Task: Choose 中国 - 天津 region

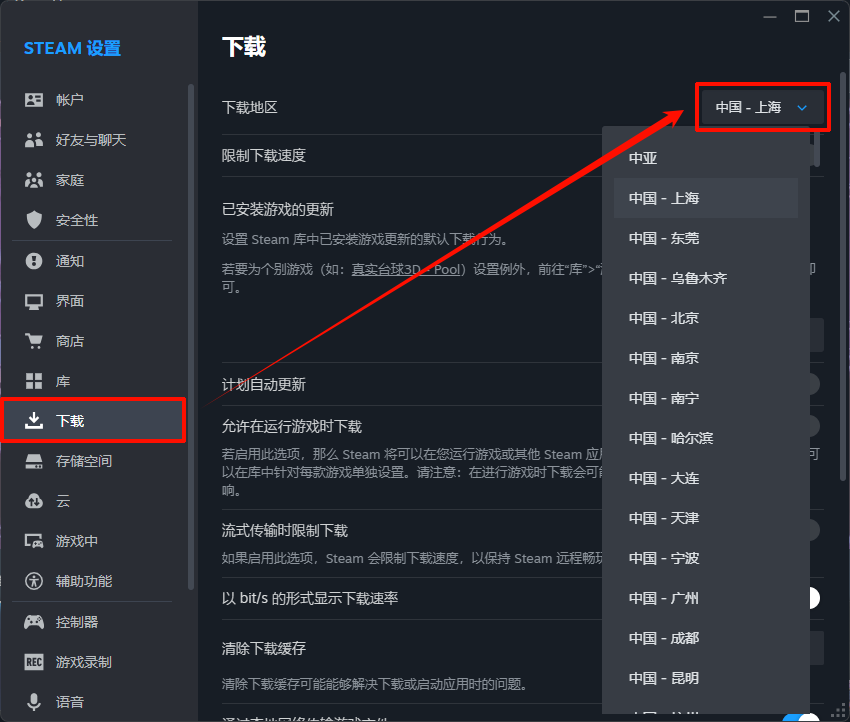Action: (x=705, y=518)
